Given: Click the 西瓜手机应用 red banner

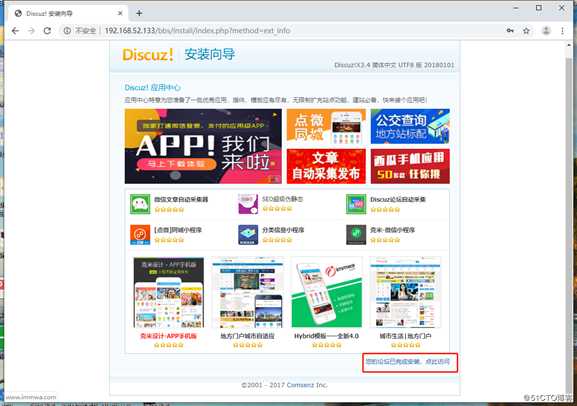Looking at the screenshot, I should 410,166.
